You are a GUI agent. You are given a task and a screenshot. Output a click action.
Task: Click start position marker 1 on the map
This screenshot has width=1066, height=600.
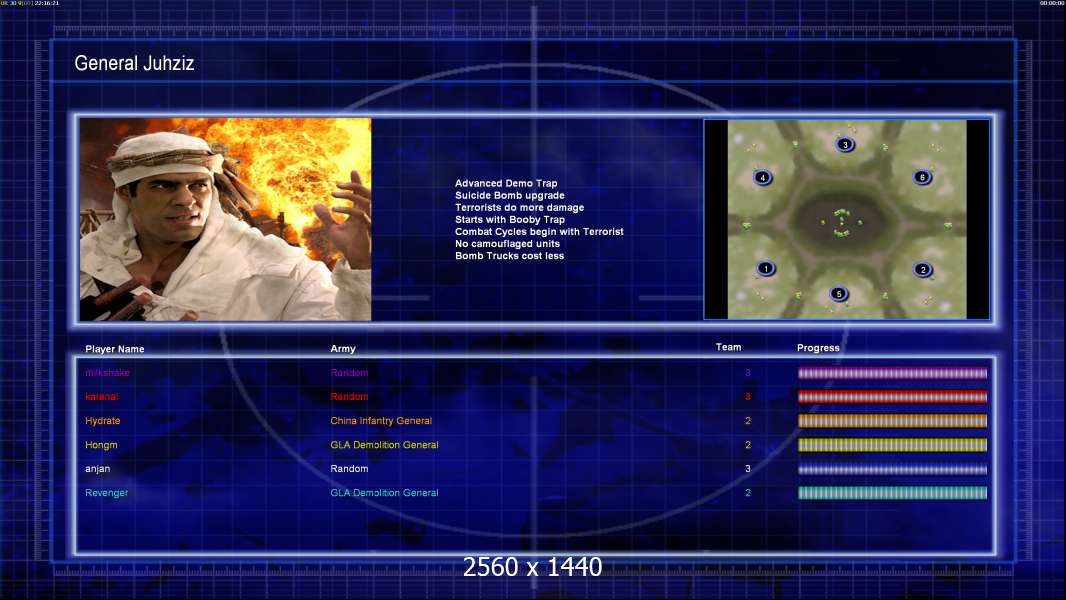(x=766, y=268)
